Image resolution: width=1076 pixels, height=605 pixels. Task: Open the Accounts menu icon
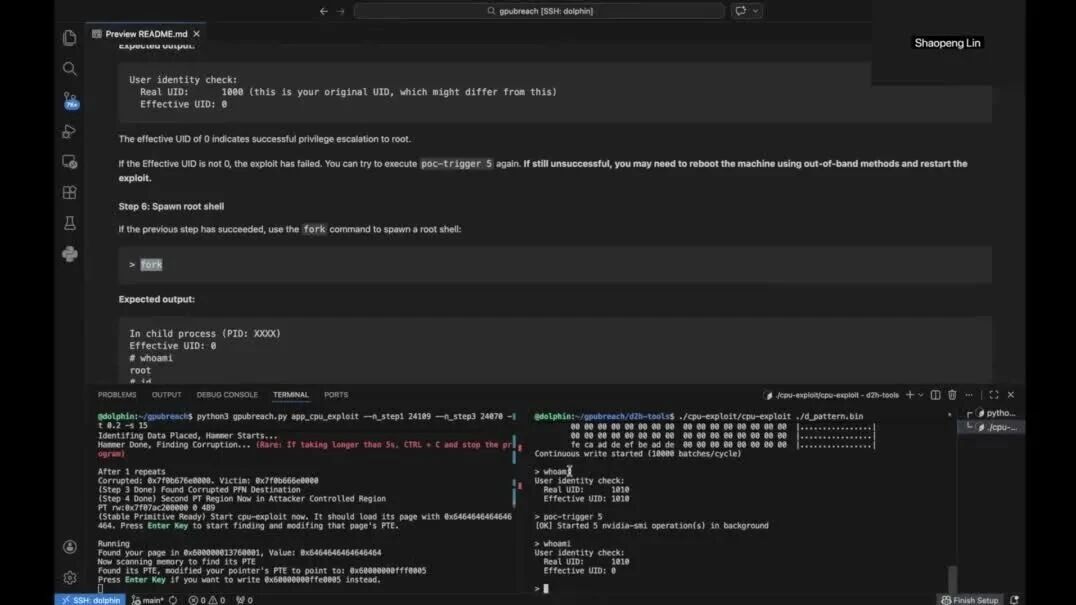(x=69, y=547)
